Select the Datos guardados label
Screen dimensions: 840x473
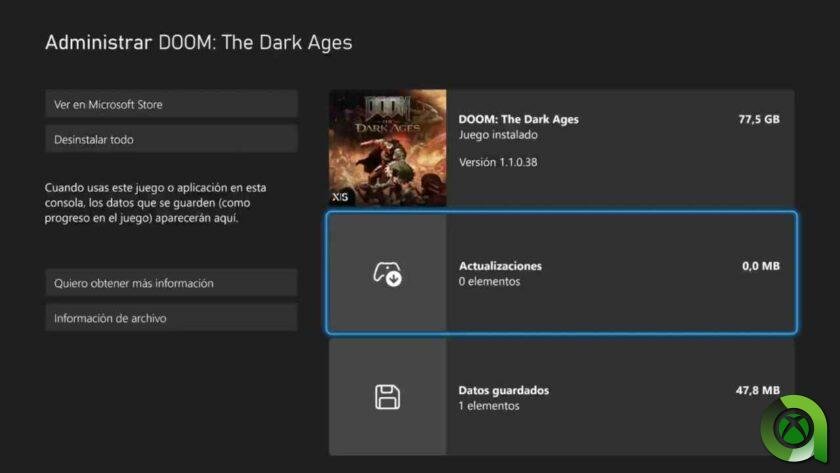click(503, 390)
